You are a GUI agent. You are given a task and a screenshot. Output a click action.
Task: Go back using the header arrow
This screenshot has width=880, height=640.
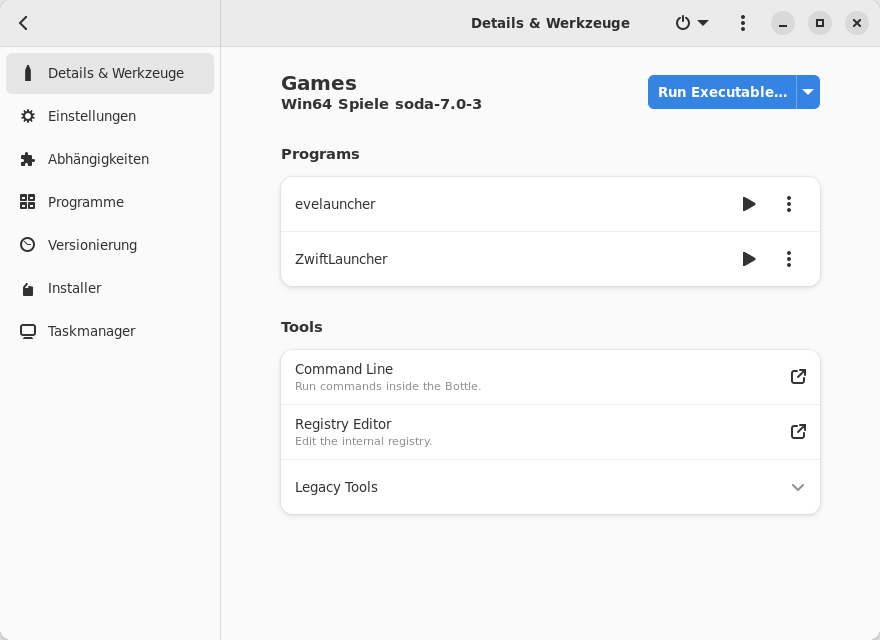[23, 23]
